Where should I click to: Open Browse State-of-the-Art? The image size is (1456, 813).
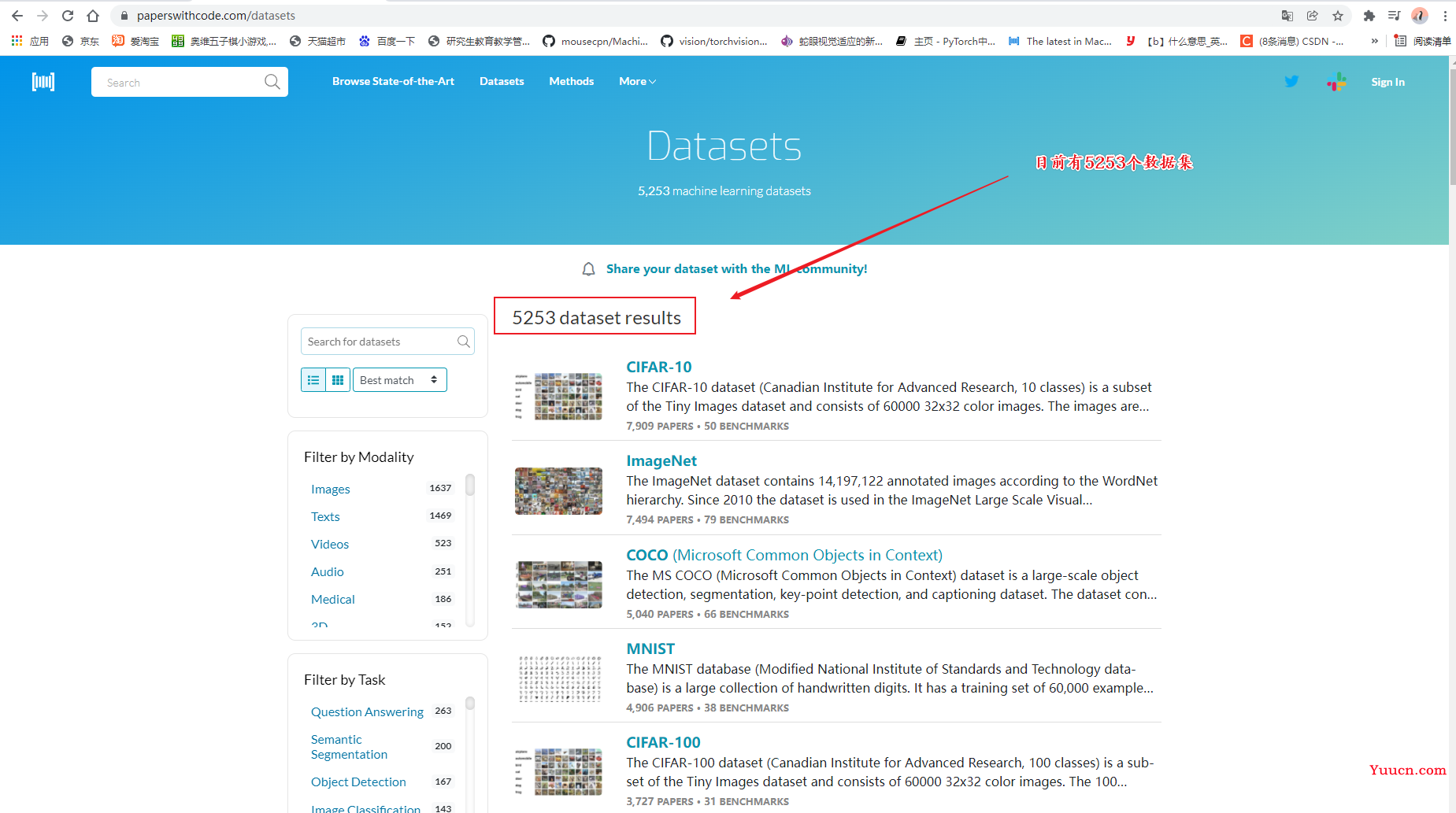click(x=393, y=81)
